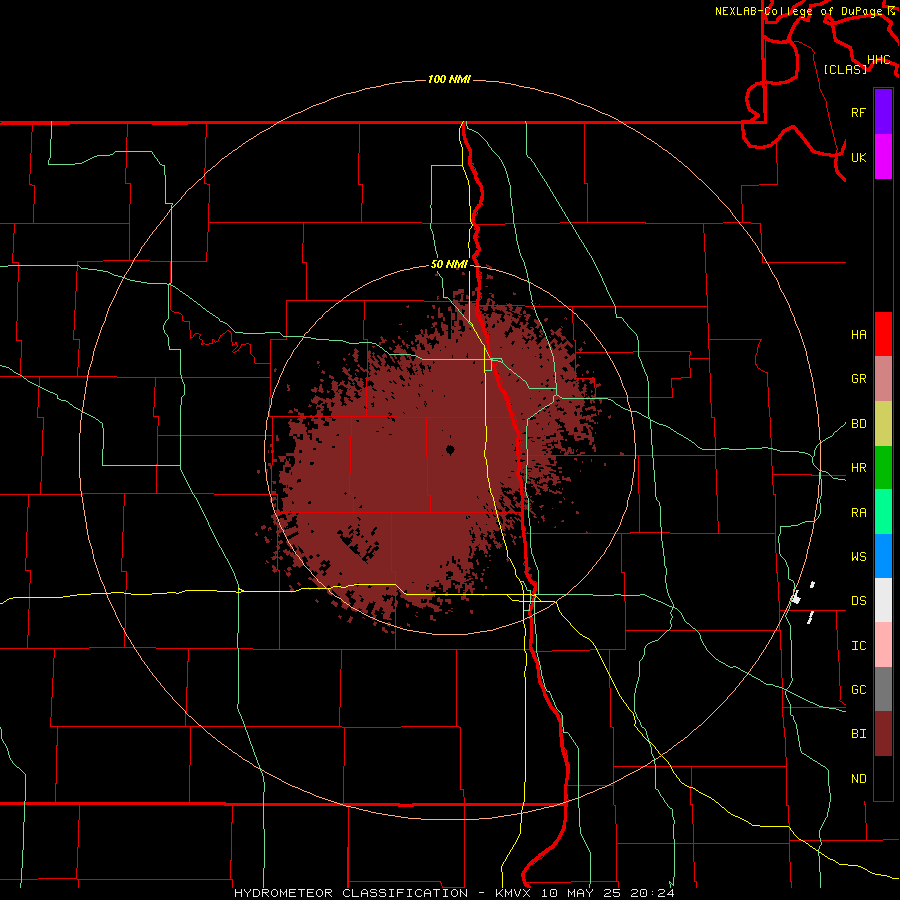Click the BD legend label
Viewport: 900px width, 900px height.
coord(858,424)
